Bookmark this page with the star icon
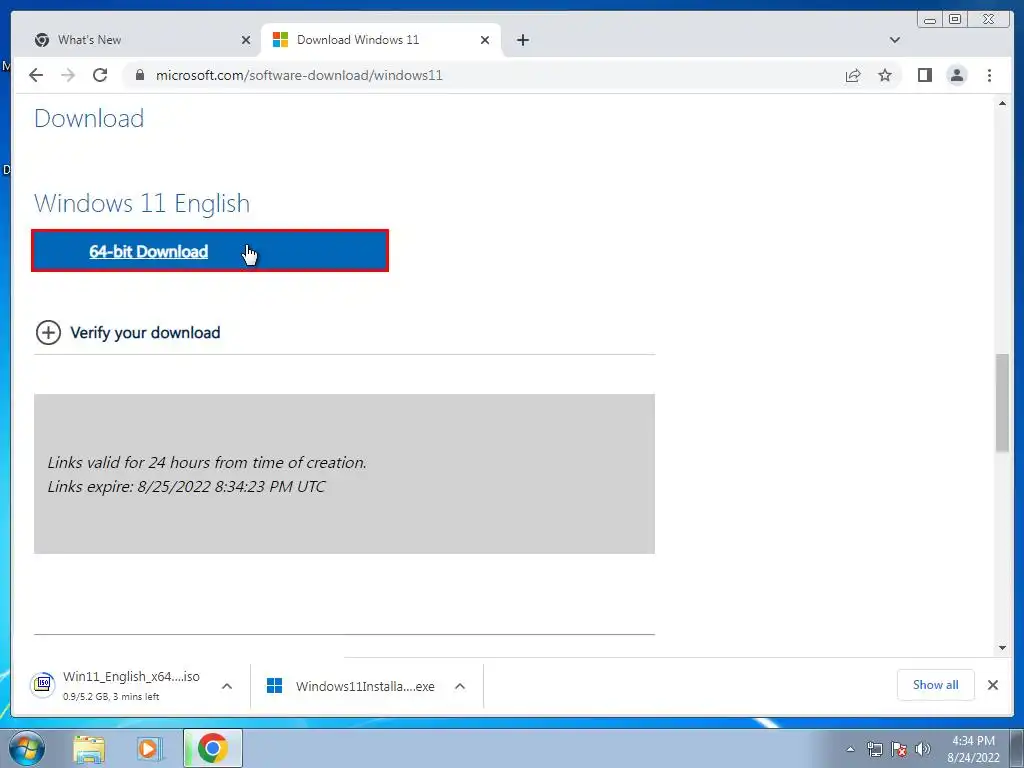The width and height of the screenshot is (1024, 768). tap(885, 75)
